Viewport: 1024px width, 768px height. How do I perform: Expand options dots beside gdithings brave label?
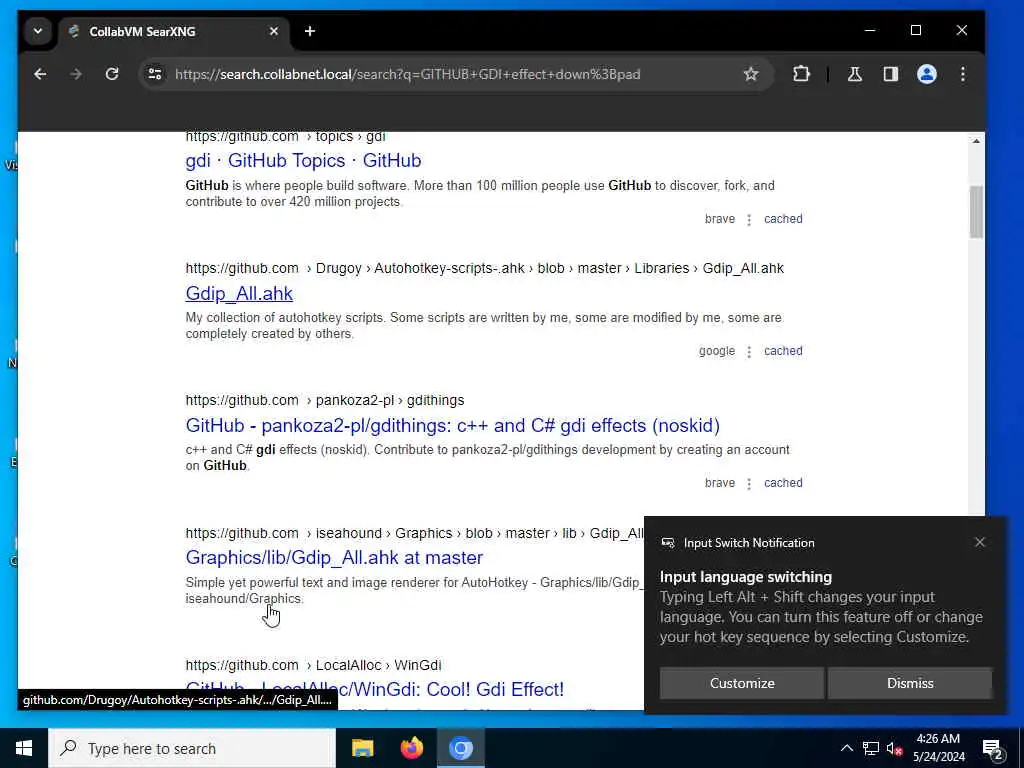(749, 484)
